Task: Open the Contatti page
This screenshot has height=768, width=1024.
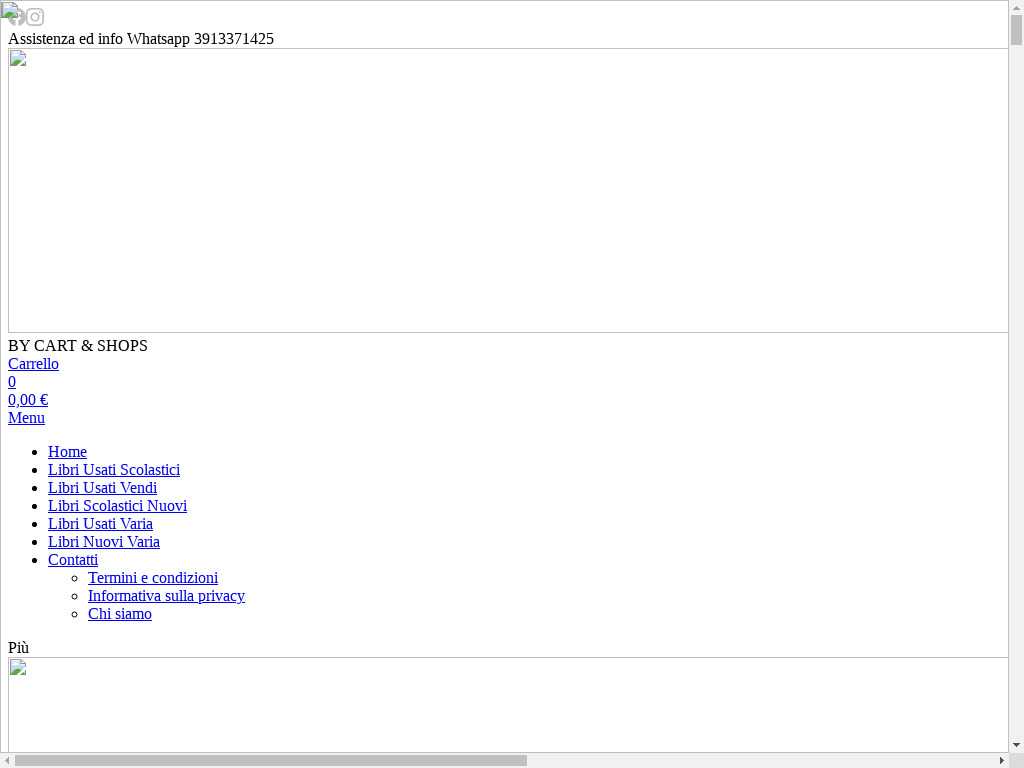Action: (x=73, y=560)
